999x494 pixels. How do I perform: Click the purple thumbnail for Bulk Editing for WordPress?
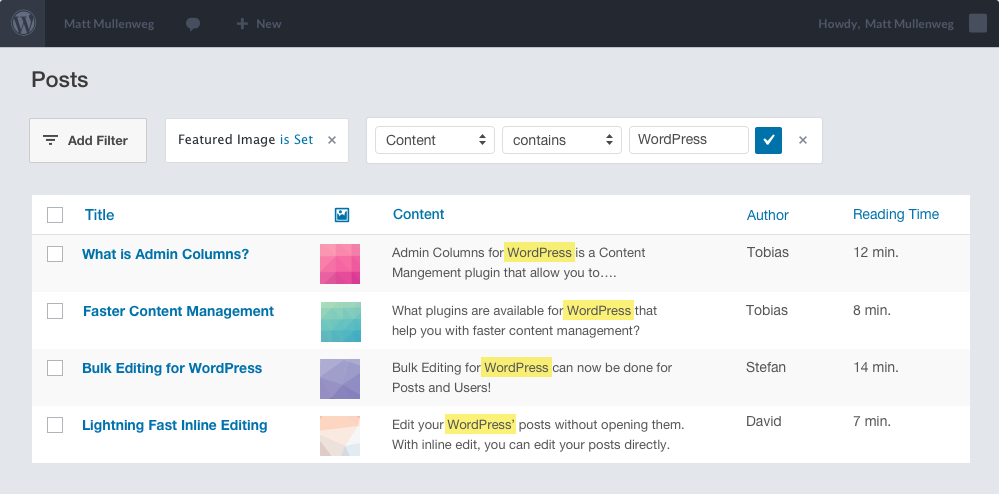340,379
